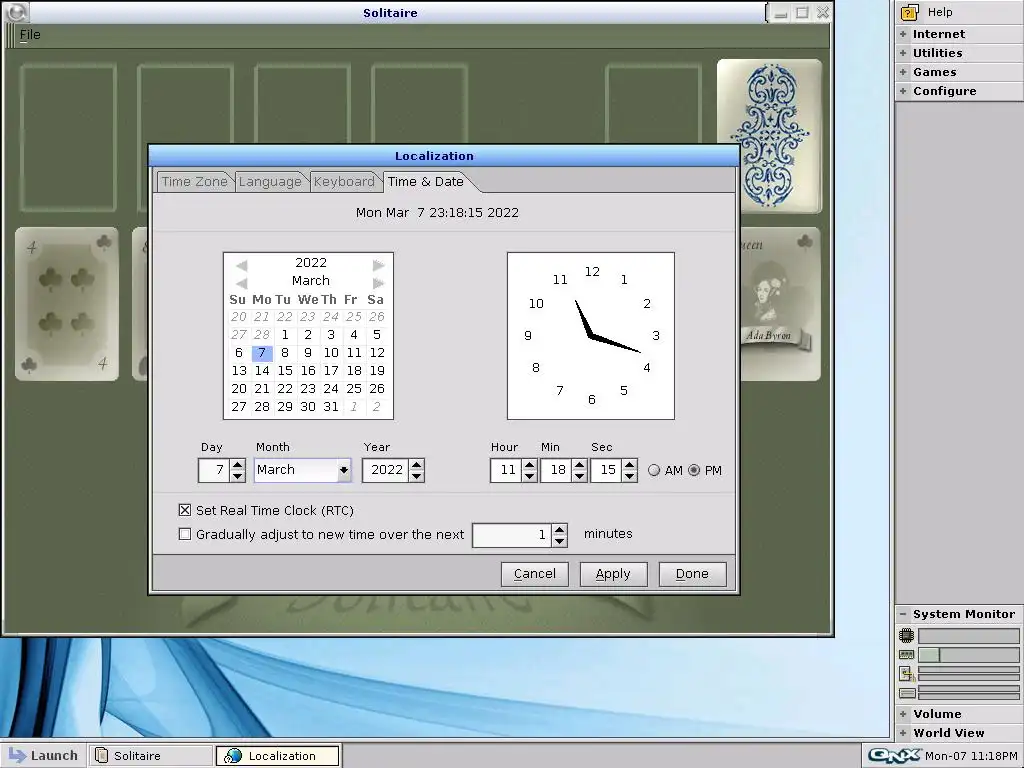
Task: Click the Launch menu arrow icon
Action: [x=17, y=755]
